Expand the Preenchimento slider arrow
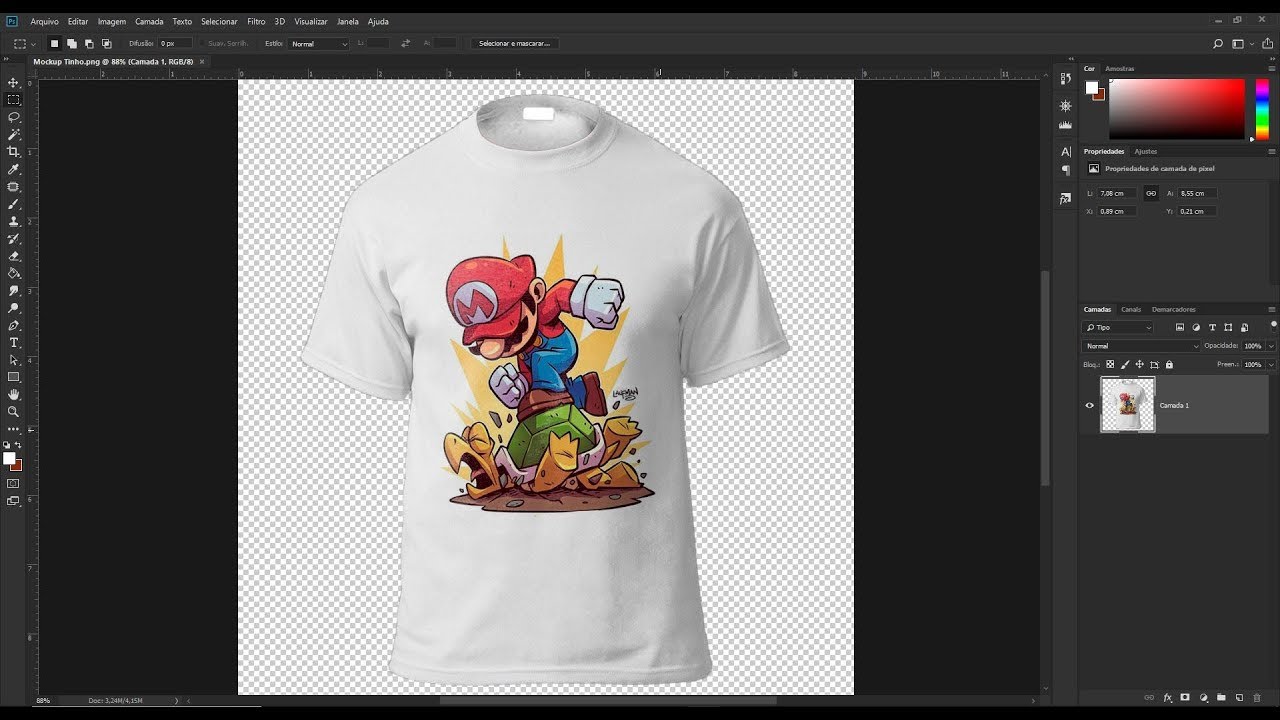The height and width of the screenshot is (720, 1280). point(1271,365)
